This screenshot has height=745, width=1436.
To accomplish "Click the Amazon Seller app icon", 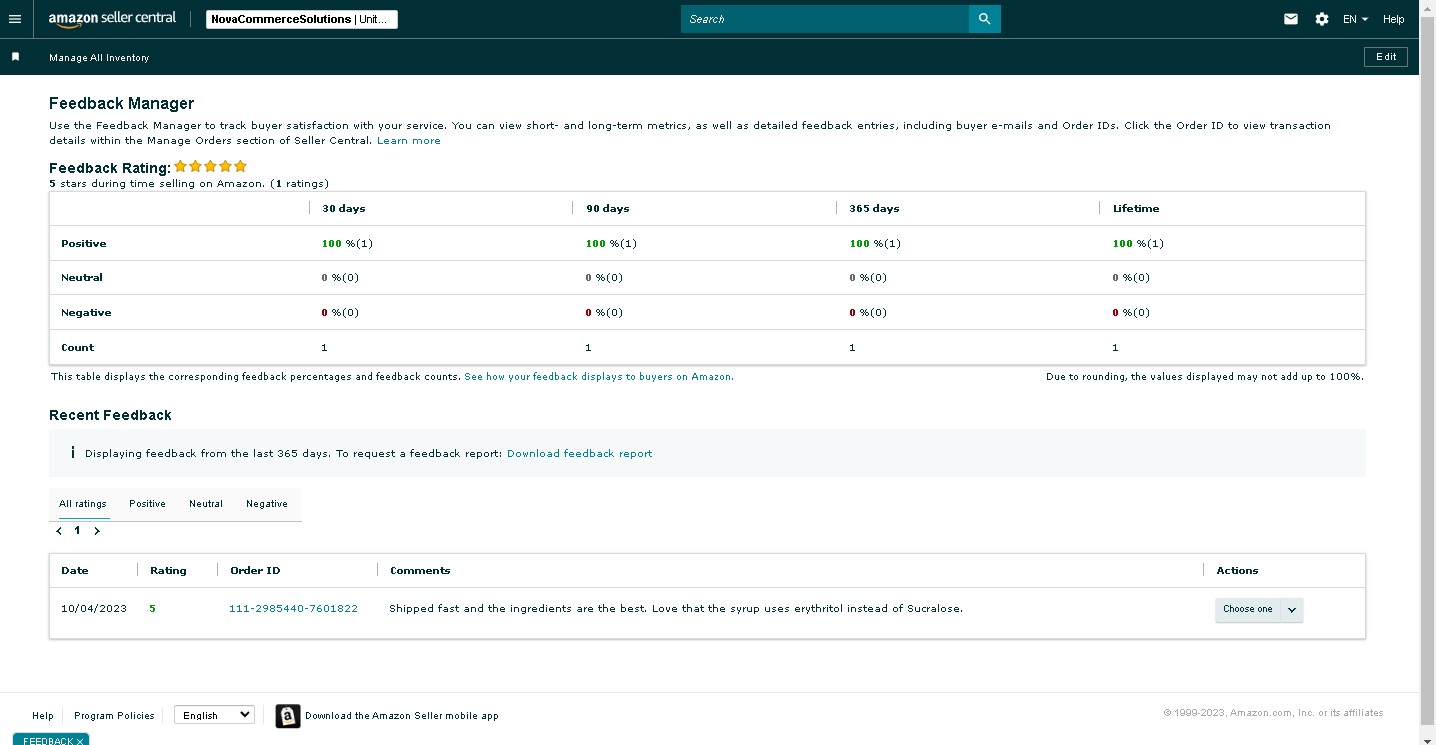I will click(x=288, y=716).
